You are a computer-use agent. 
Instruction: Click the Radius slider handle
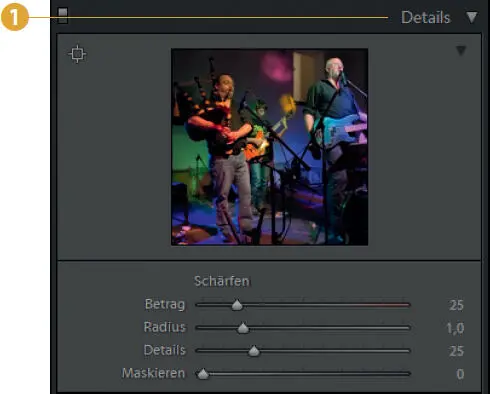click(x=243, y=328)
